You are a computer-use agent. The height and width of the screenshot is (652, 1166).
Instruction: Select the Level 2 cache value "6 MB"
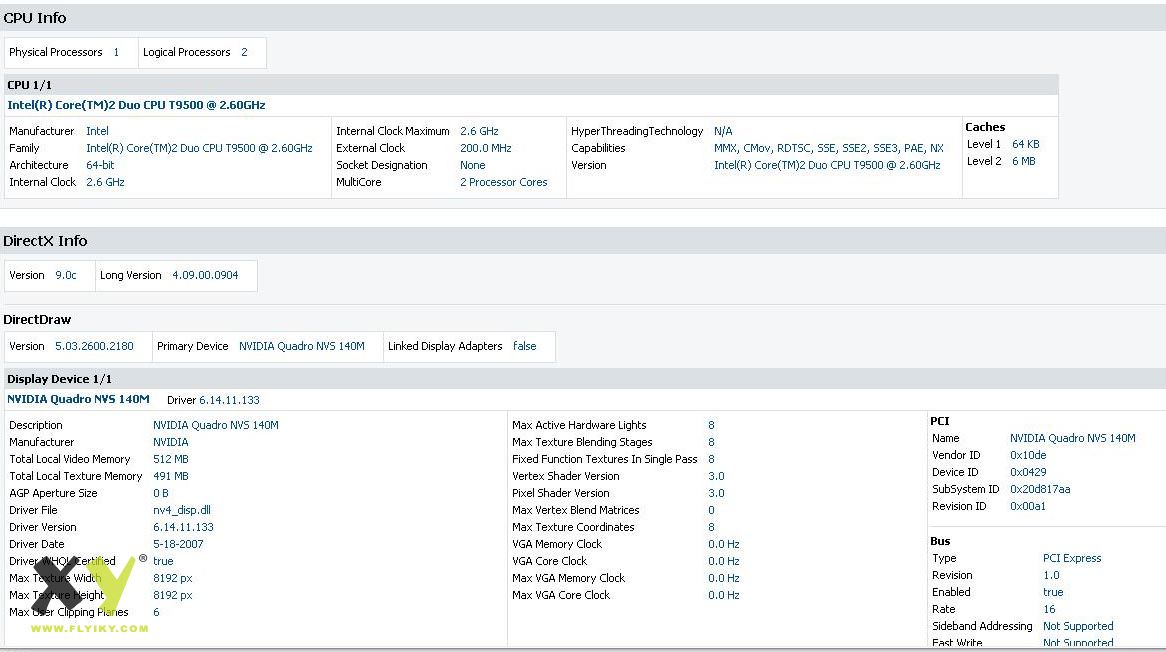[1023, 161]
